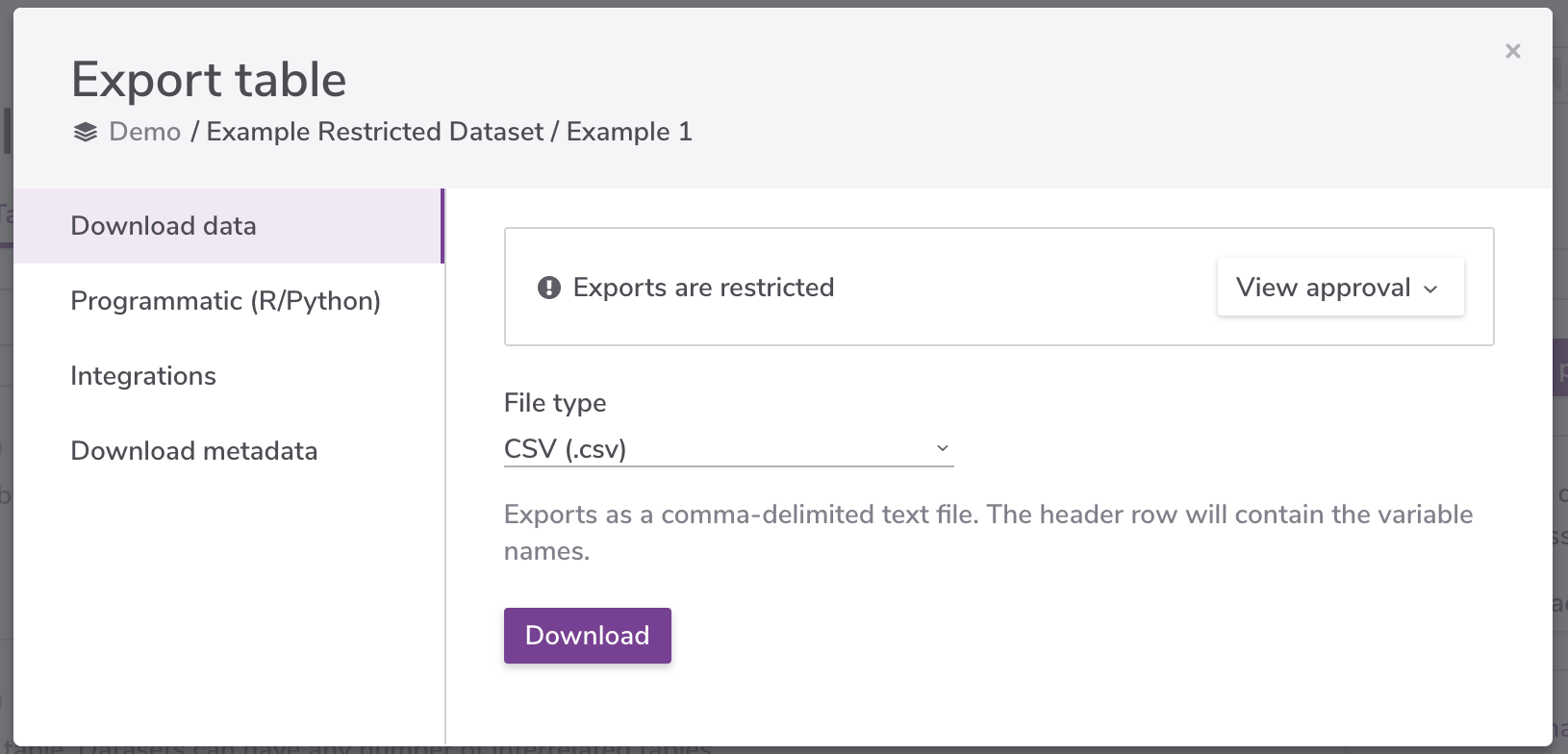Go to Download metadata tab

coord(194,451)
